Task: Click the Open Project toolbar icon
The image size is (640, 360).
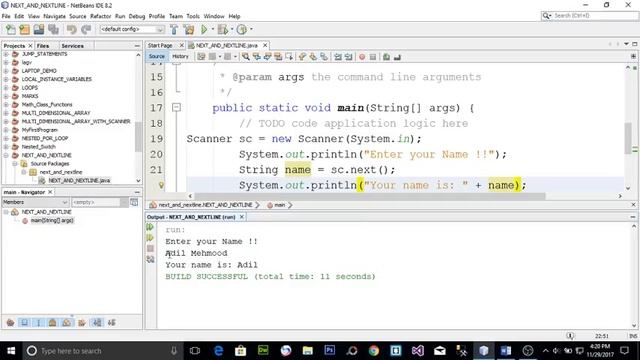Action: click(x=39, y=29)
